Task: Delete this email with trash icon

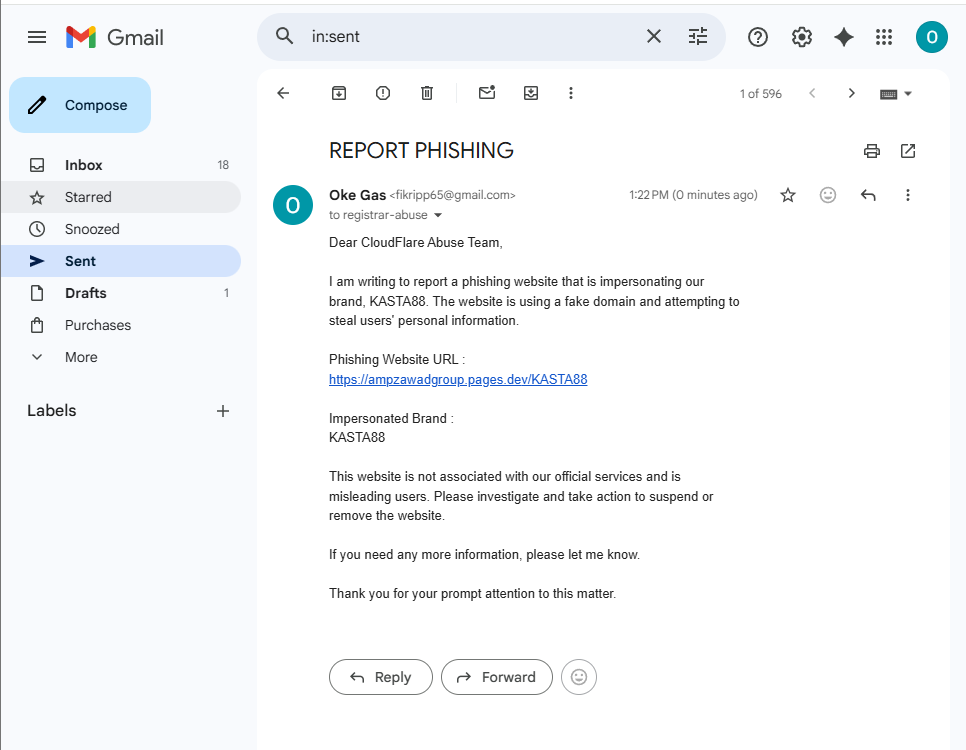Action: (427, 93)
